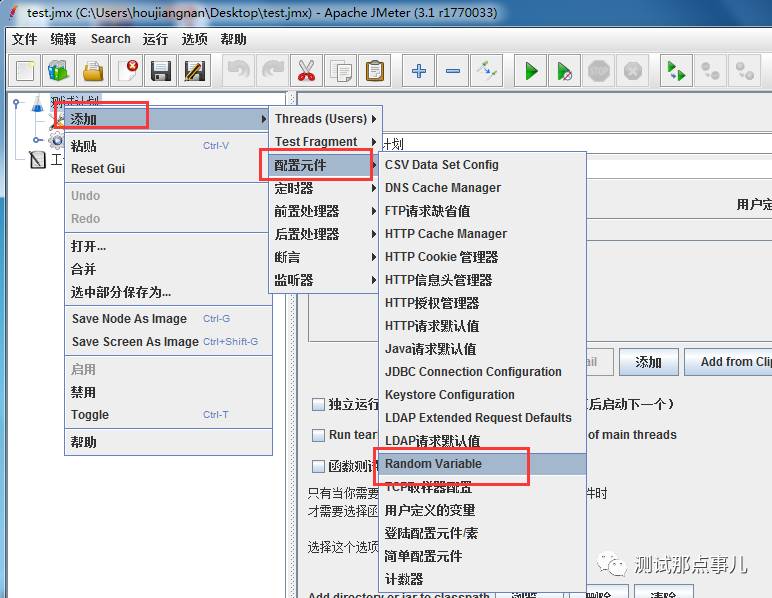Screen dimensions: 772x598
Task: Click the Collapse All minus icon
Action: (452, 71)
